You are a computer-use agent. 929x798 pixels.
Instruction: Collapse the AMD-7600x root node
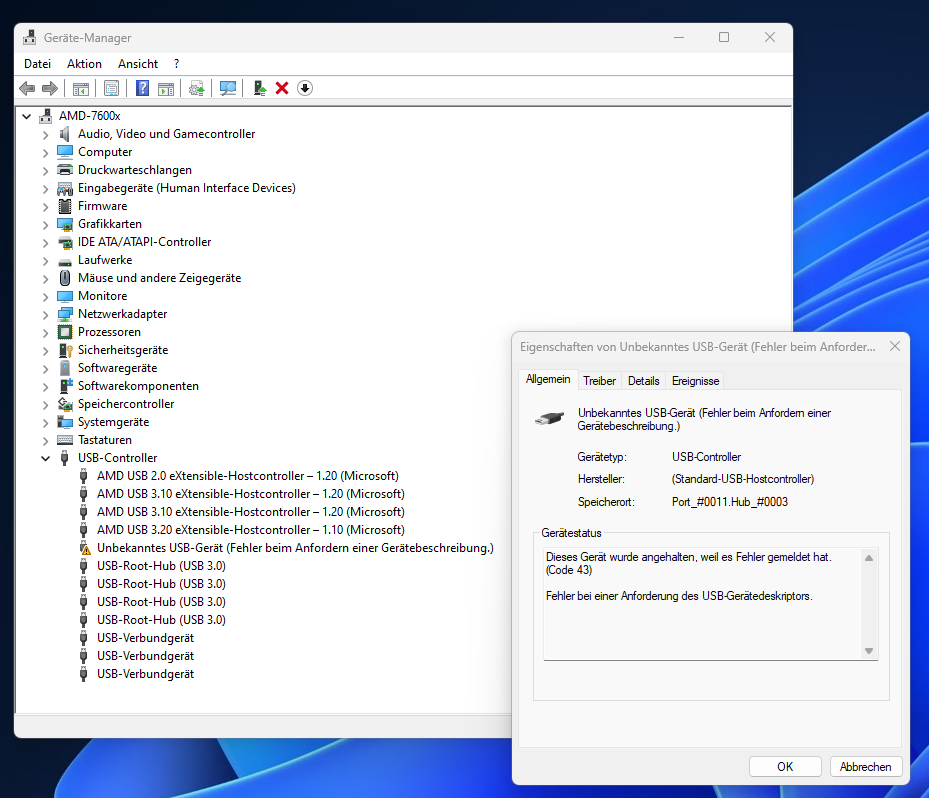point(27,116)
